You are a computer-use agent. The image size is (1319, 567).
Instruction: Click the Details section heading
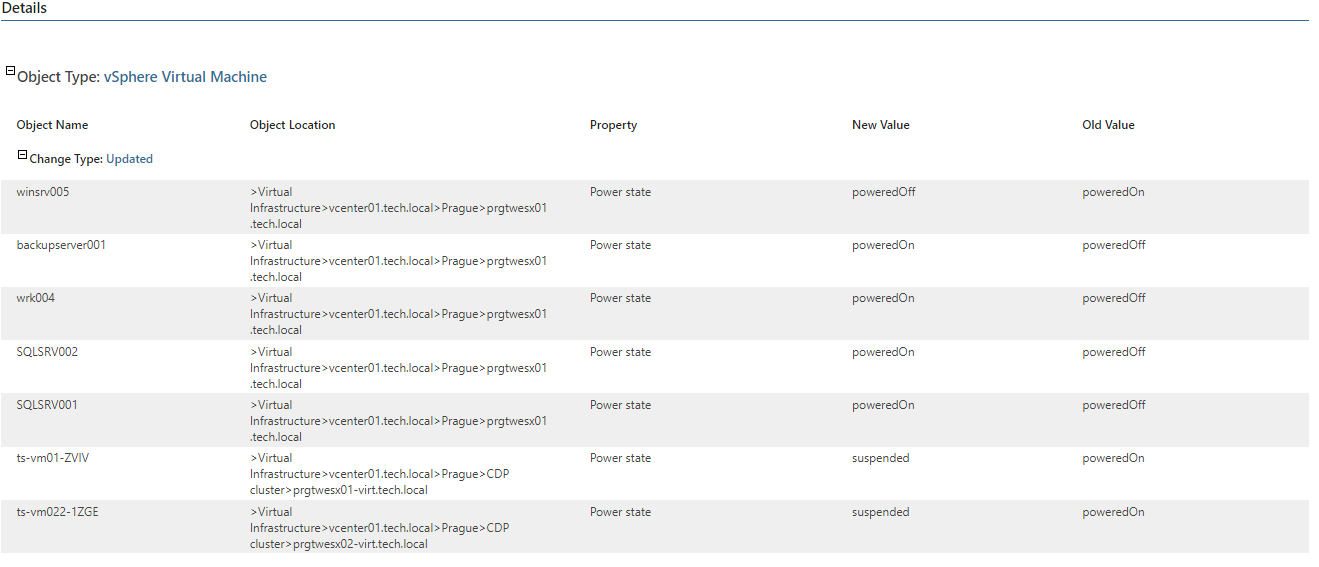(24, 8)
